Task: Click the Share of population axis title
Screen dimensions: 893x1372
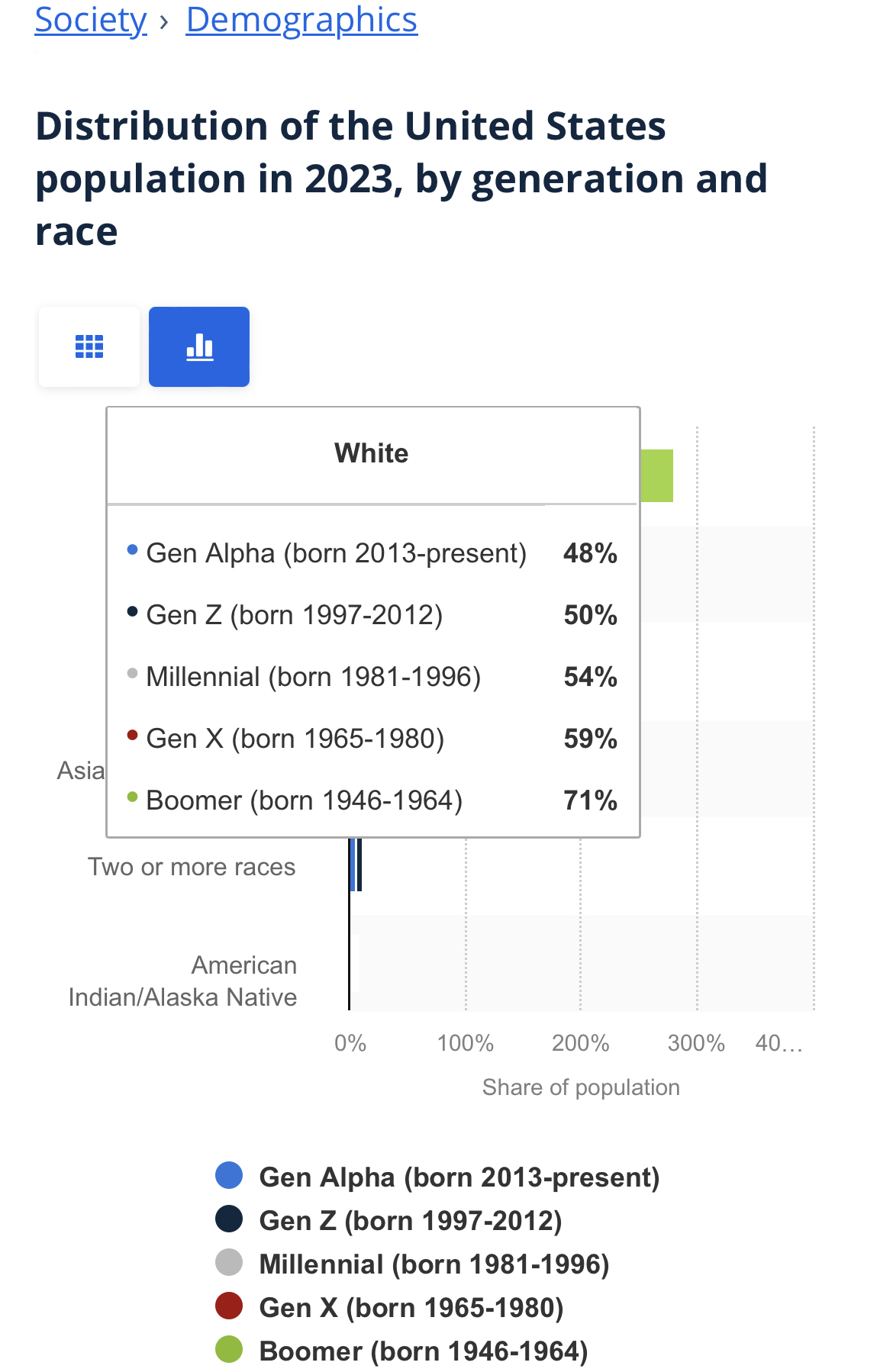Action: tap(581, 1087)
